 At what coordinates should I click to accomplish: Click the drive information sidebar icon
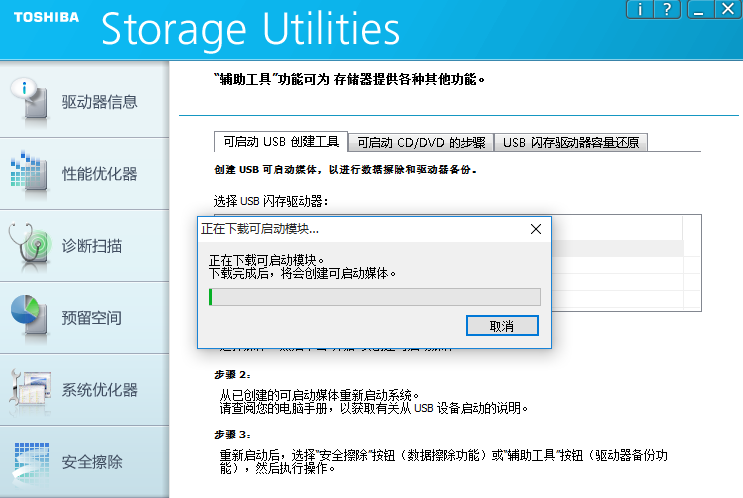coord(28,101)
